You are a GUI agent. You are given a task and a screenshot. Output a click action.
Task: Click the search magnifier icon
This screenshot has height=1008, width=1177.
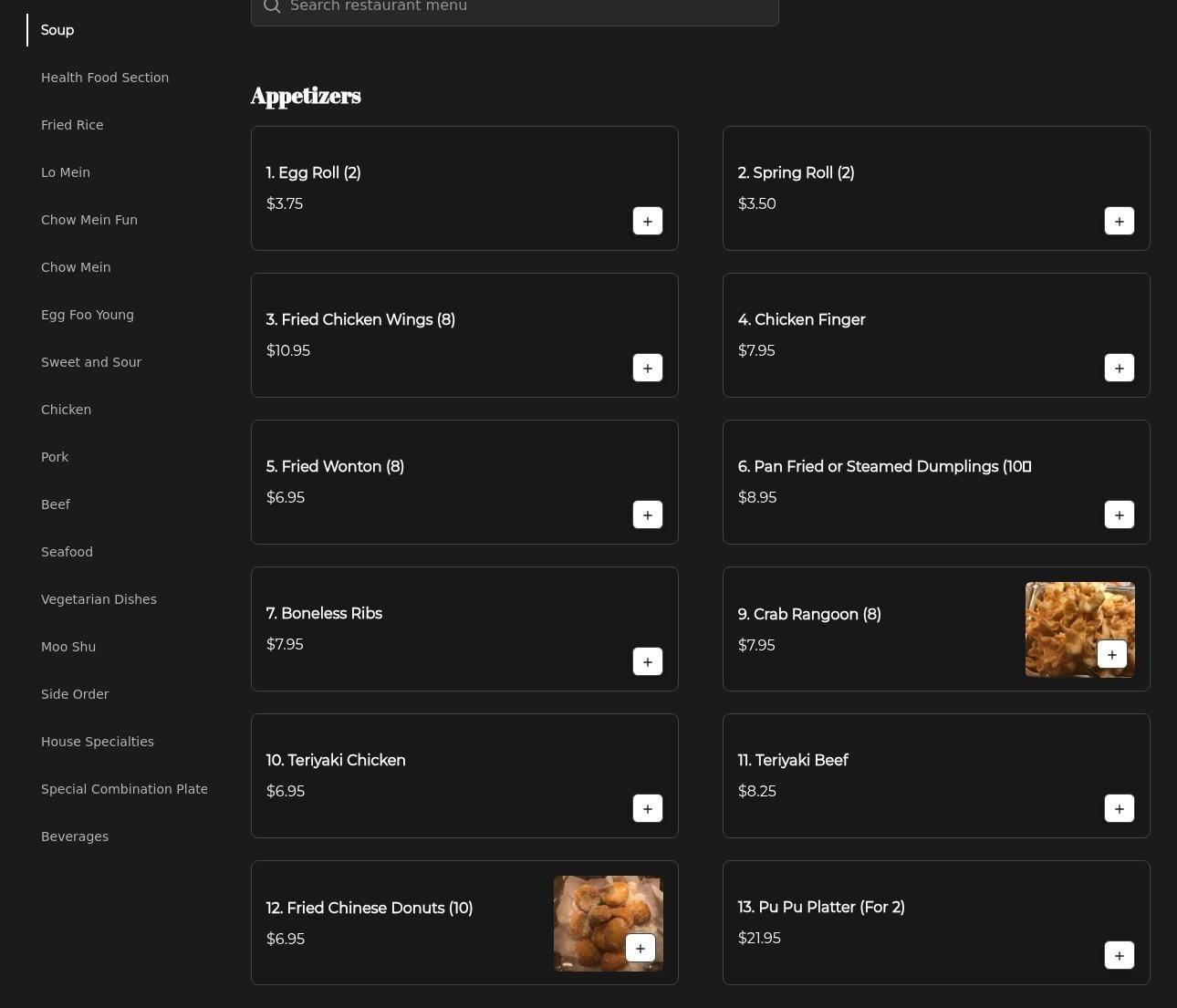[x=271, y=6]
